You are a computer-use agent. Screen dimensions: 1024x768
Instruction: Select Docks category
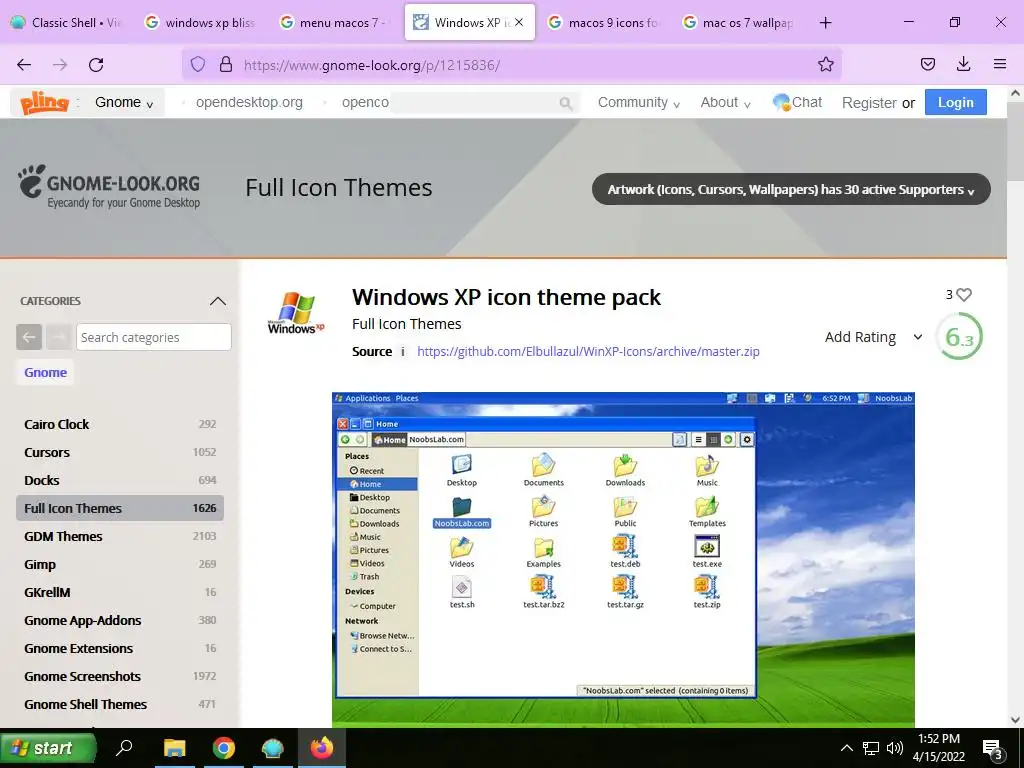(x=120, y=481)
